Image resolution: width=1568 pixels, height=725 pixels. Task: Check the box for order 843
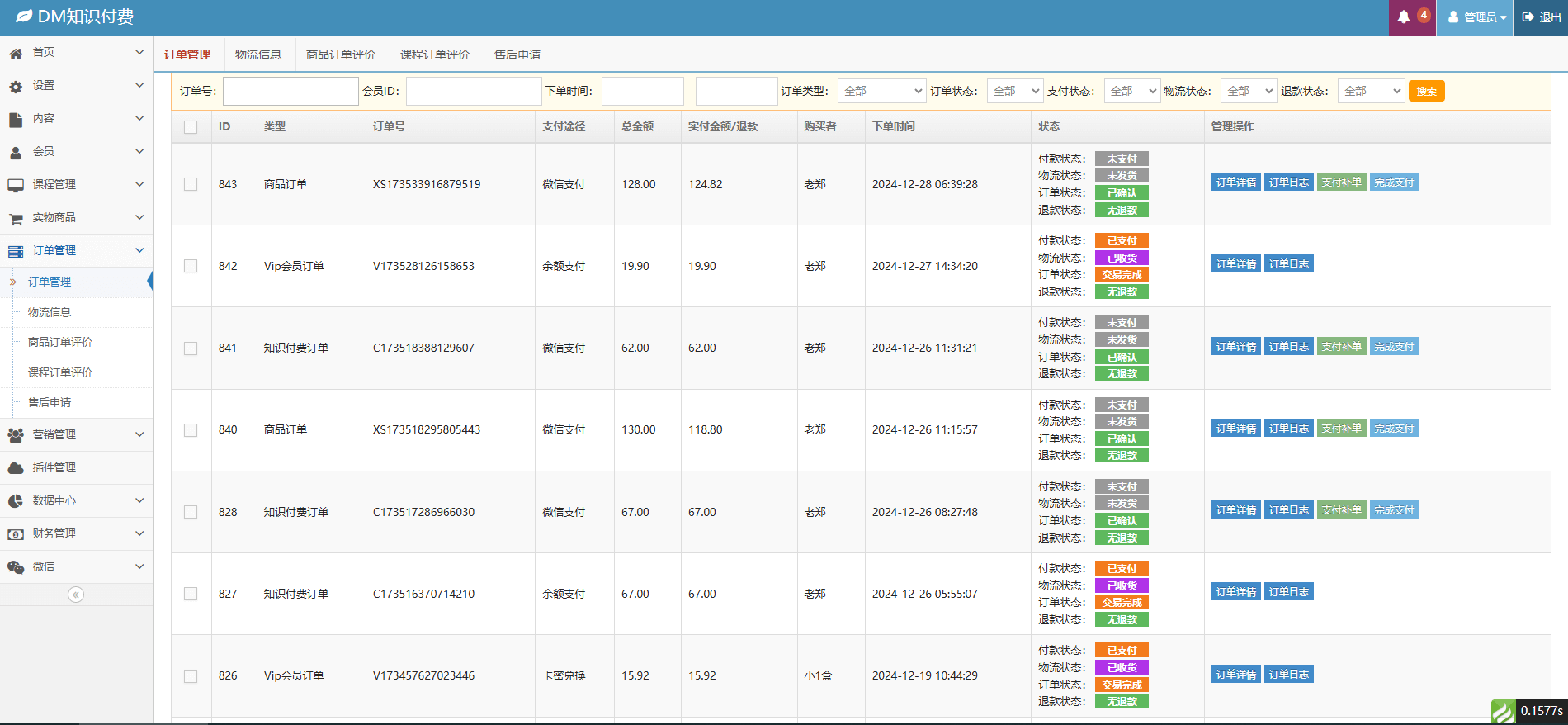191,184
